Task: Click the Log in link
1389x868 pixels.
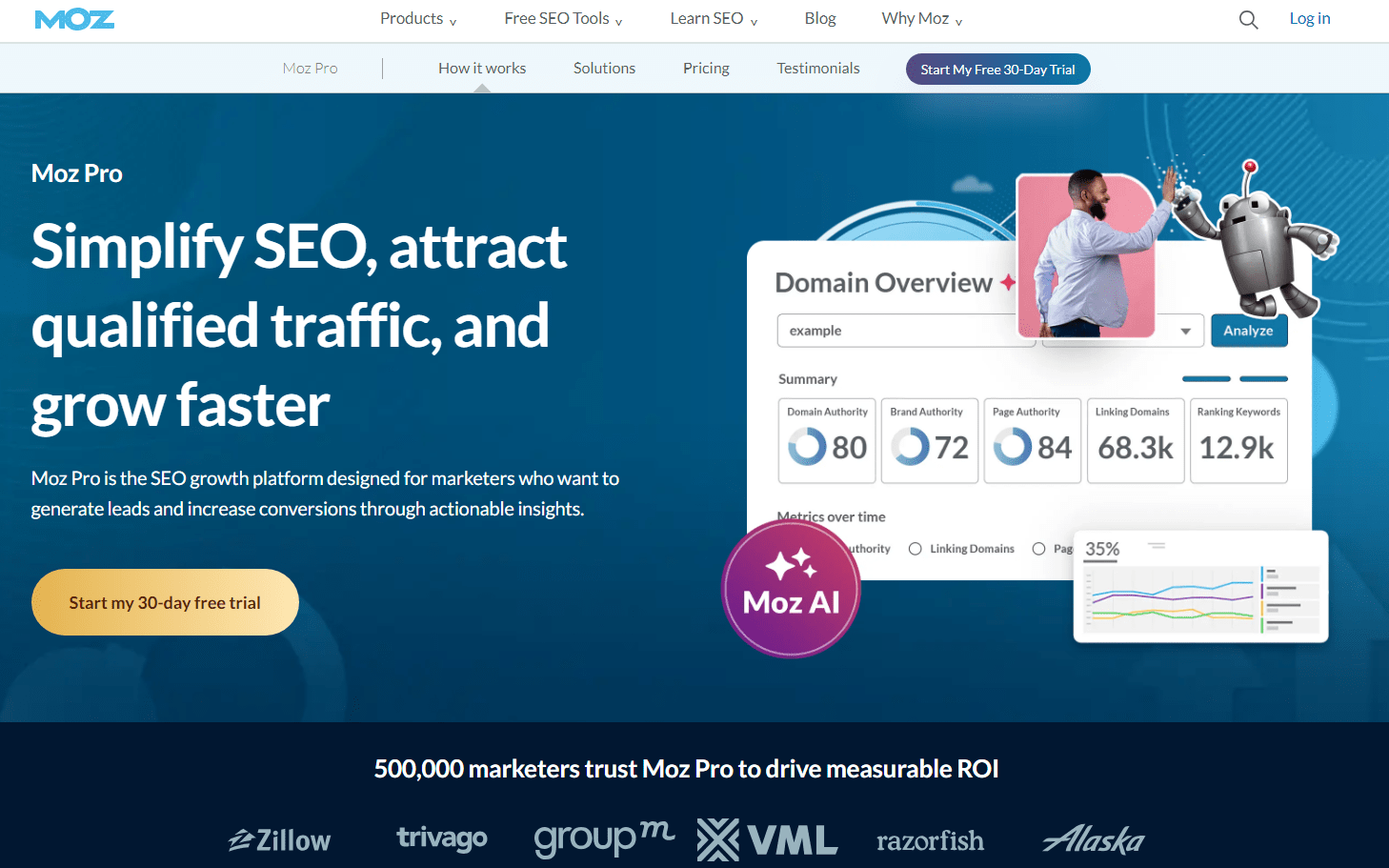Action: point(1309,19)
